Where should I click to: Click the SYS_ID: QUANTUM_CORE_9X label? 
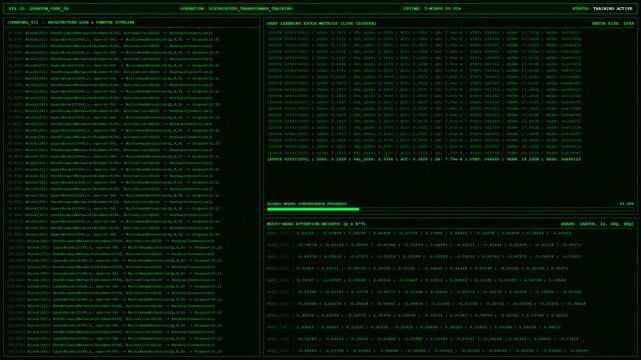39,9
